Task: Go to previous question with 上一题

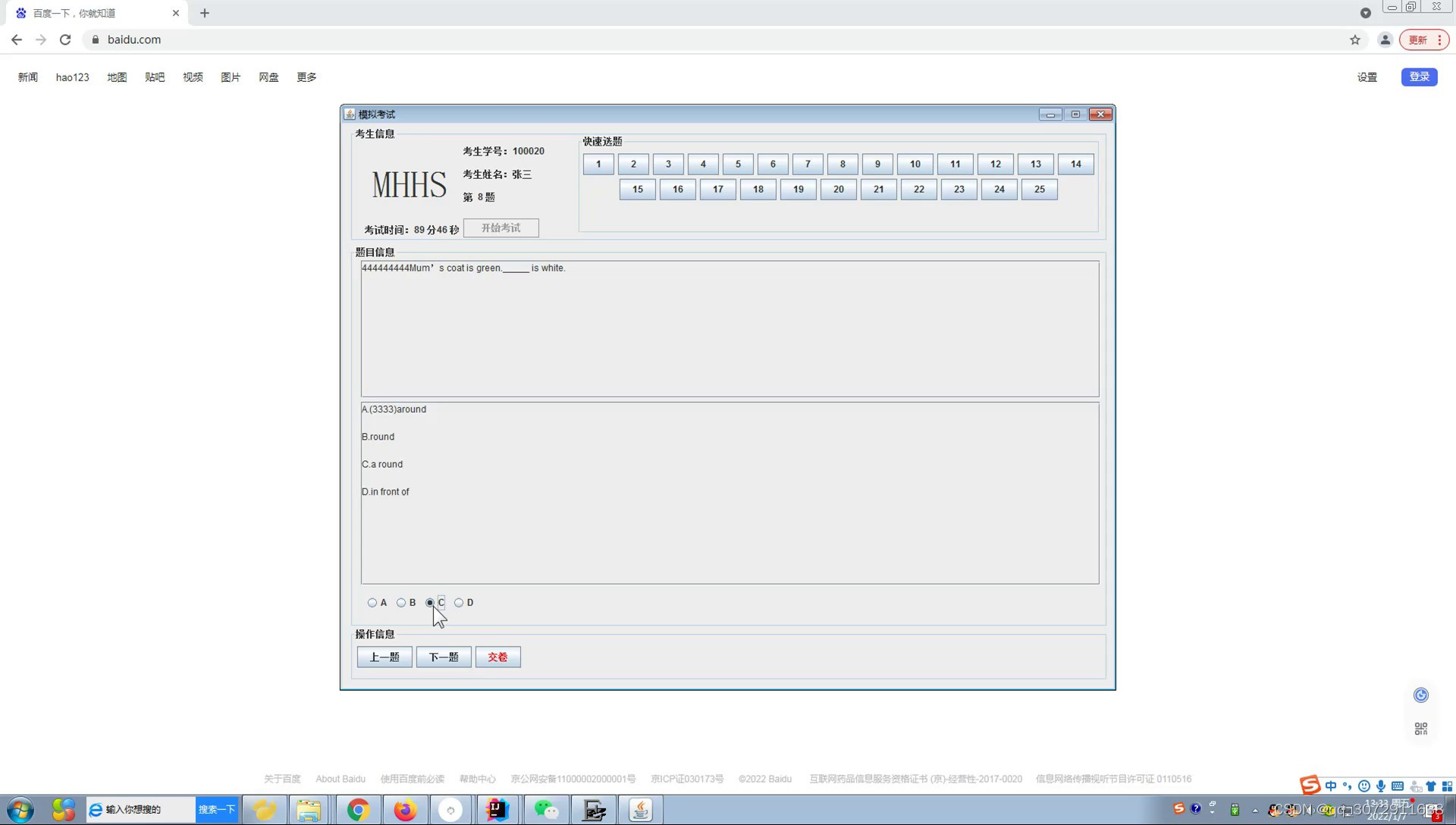Action: 384,657
